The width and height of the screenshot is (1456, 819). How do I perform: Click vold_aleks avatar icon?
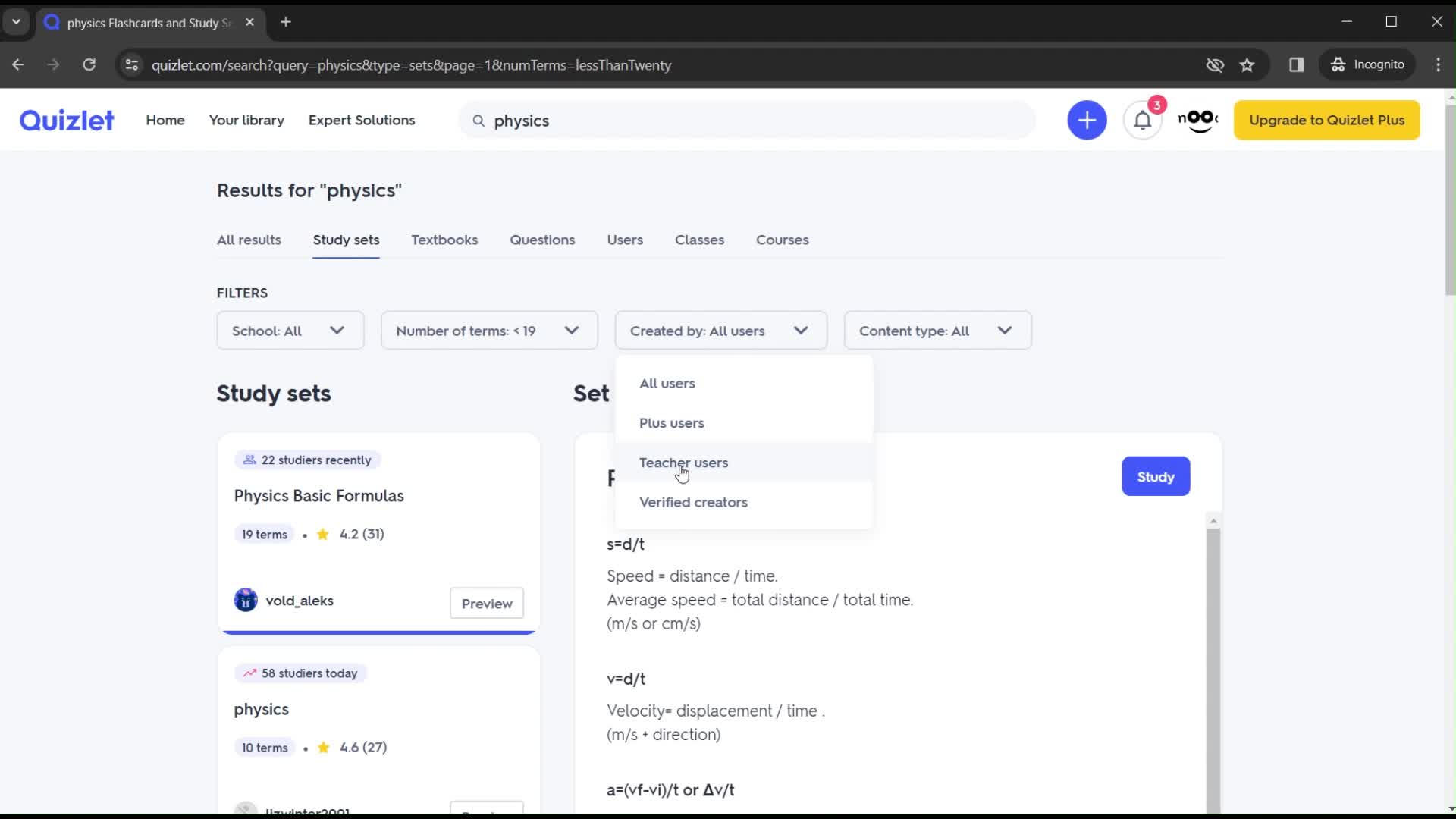tap(246, 600)
